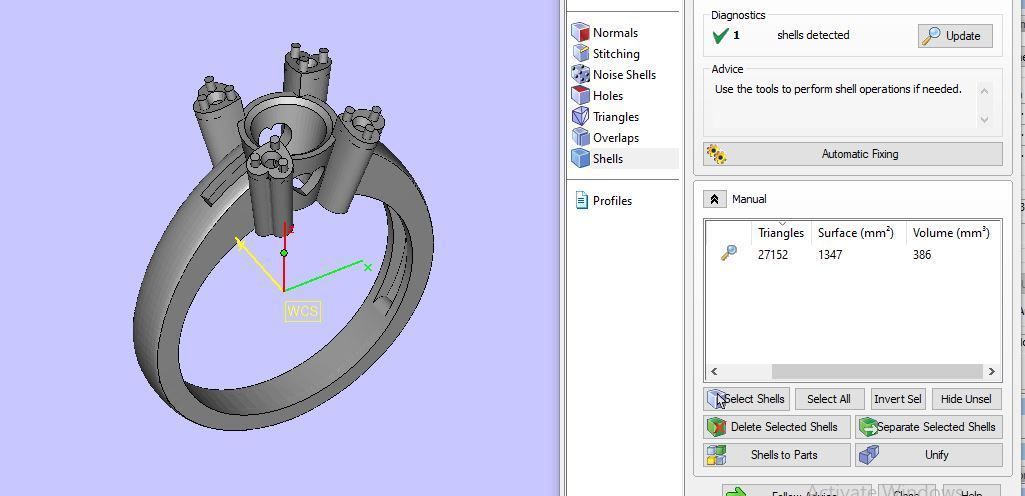
Task: Convert Shells to Parts
Action: pos(777,455)
